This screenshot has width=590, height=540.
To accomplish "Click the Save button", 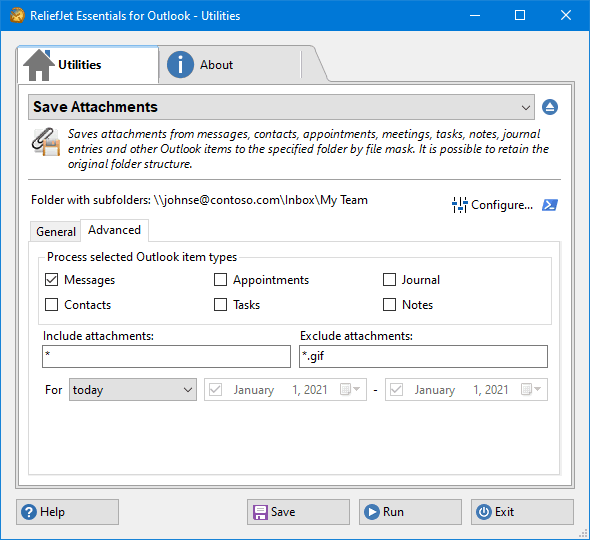I will [298, 512].
